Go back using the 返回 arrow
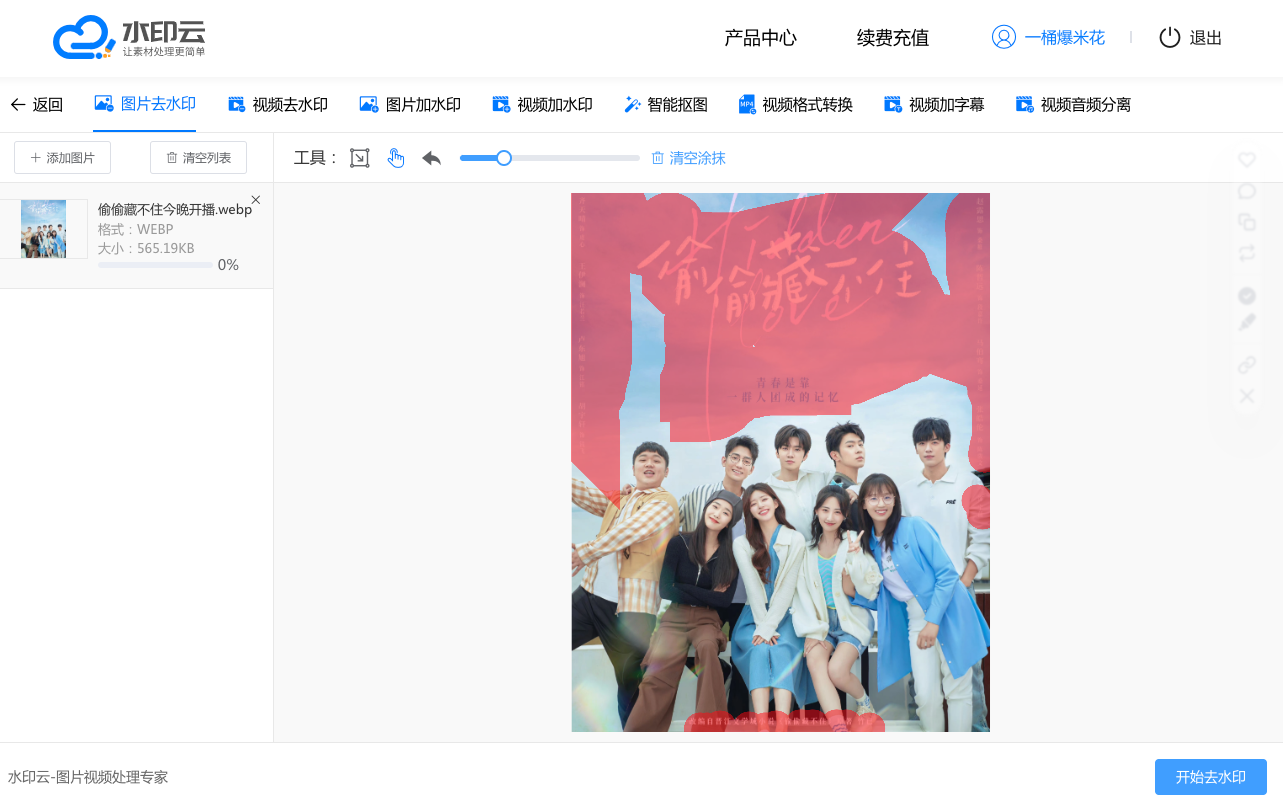The image size is (1283, 803). click(x=36, y=105)
